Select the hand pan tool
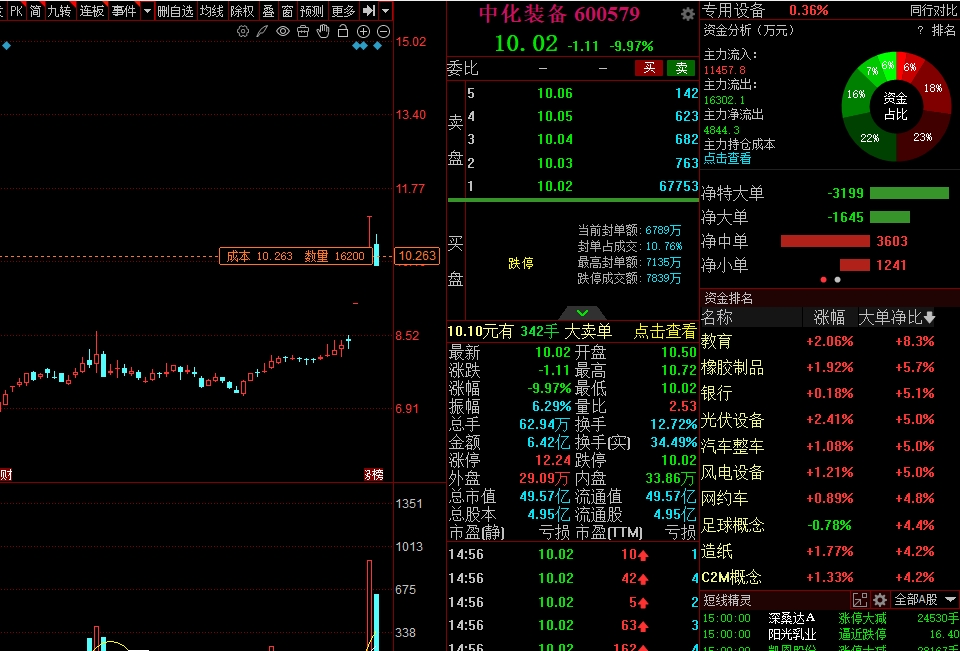The width and height of the screenshot is (960, 651). (323, 31)
